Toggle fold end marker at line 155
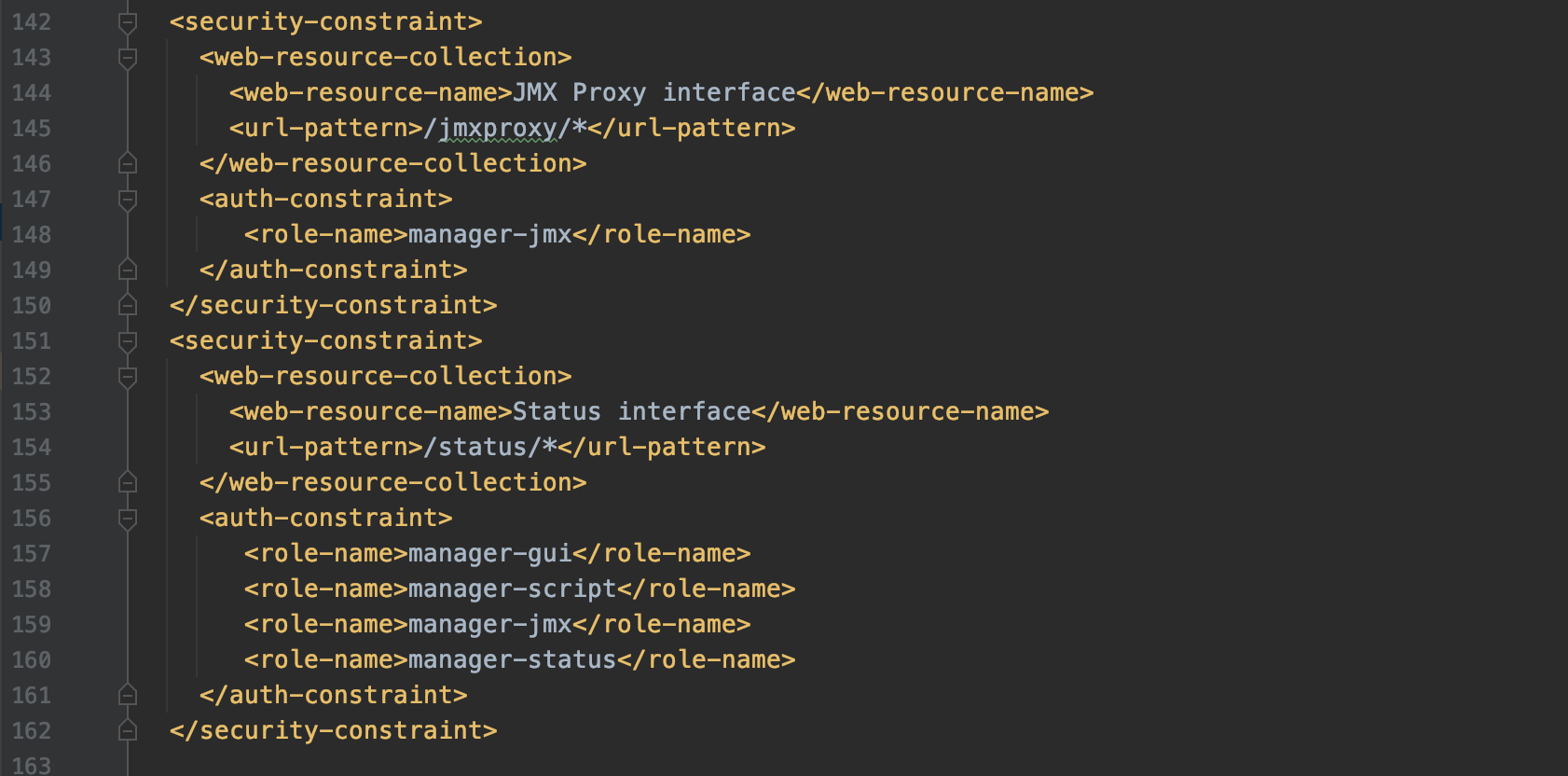This screenshot has height=776, width=1568. (x=128, y=483)
